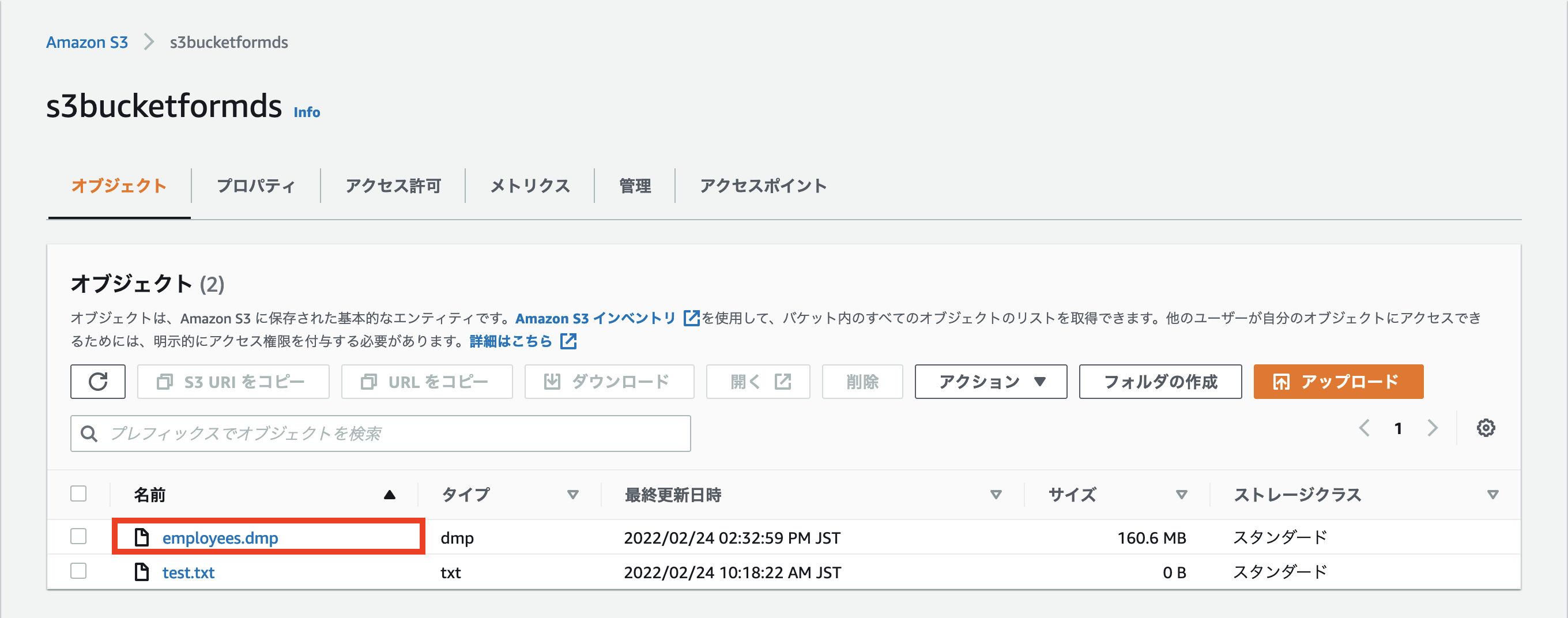1568x618 pixels.
Task: Click the download icon button
Action: tap(553, 382)
